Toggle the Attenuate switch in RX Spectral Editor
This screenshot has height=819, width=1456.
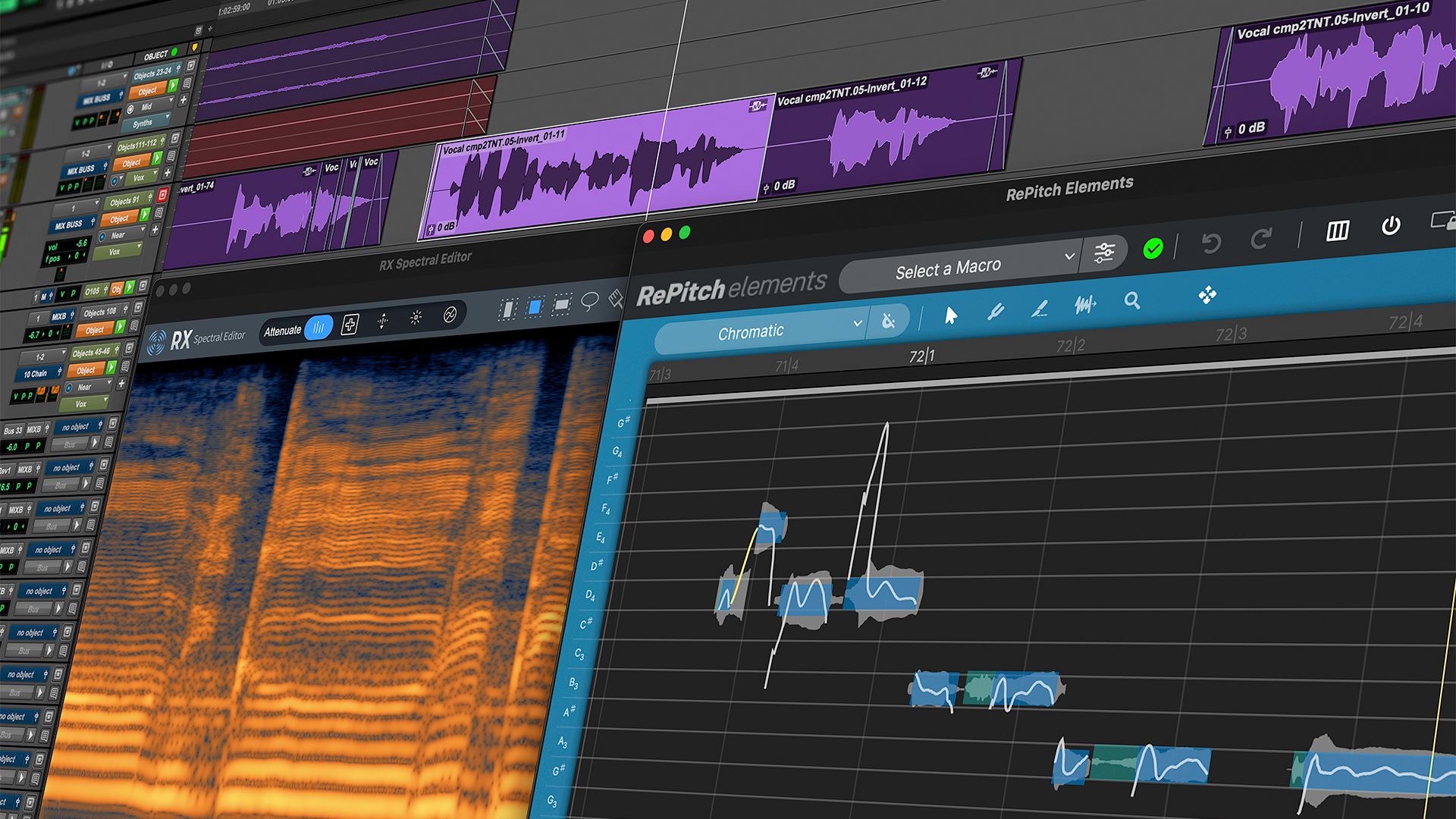pos(318,327)
